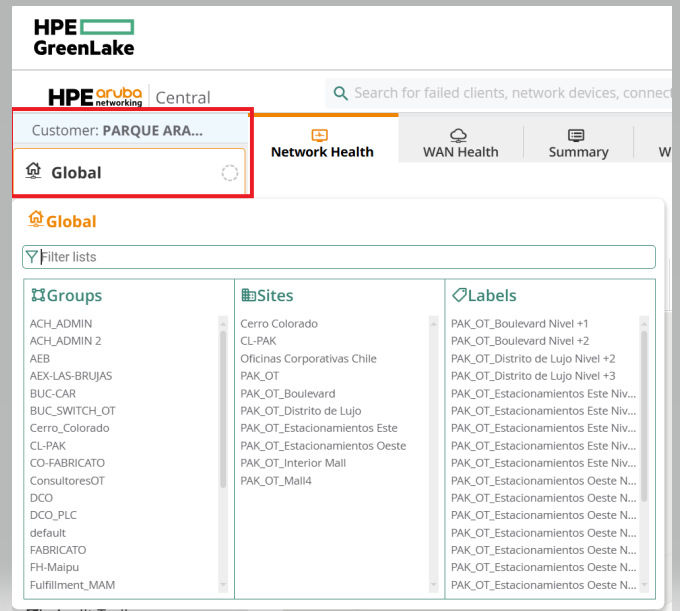
Task: Select label PAK_OT_Boulevard Nivel +2
Action: pyautogui.click(x=520, y=341)
